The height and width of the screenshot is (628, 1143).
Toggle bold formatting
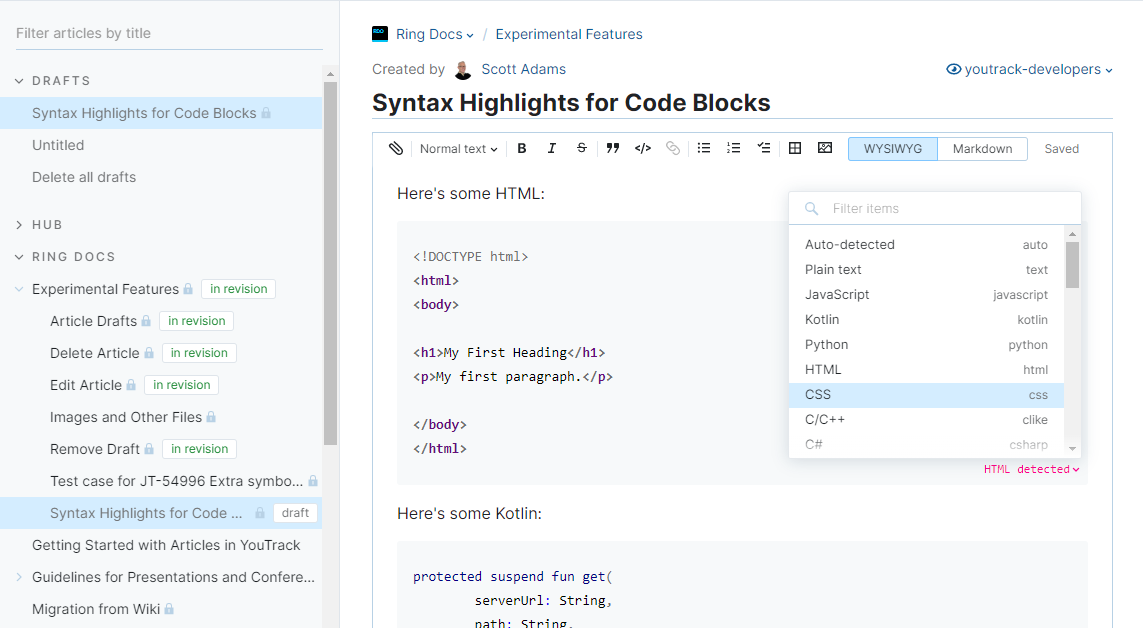tap(522, 148)
